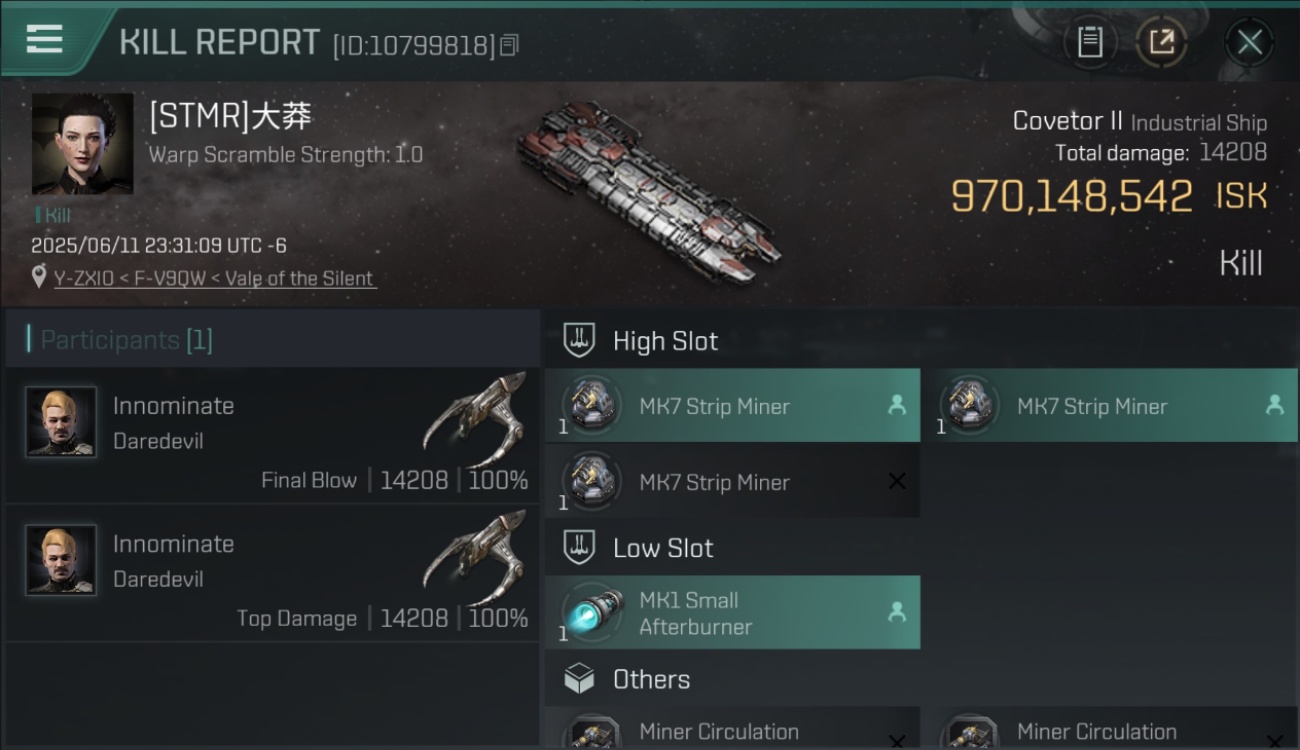
Task: Copy the kill report ID
Action: click(x=509, y=45)
